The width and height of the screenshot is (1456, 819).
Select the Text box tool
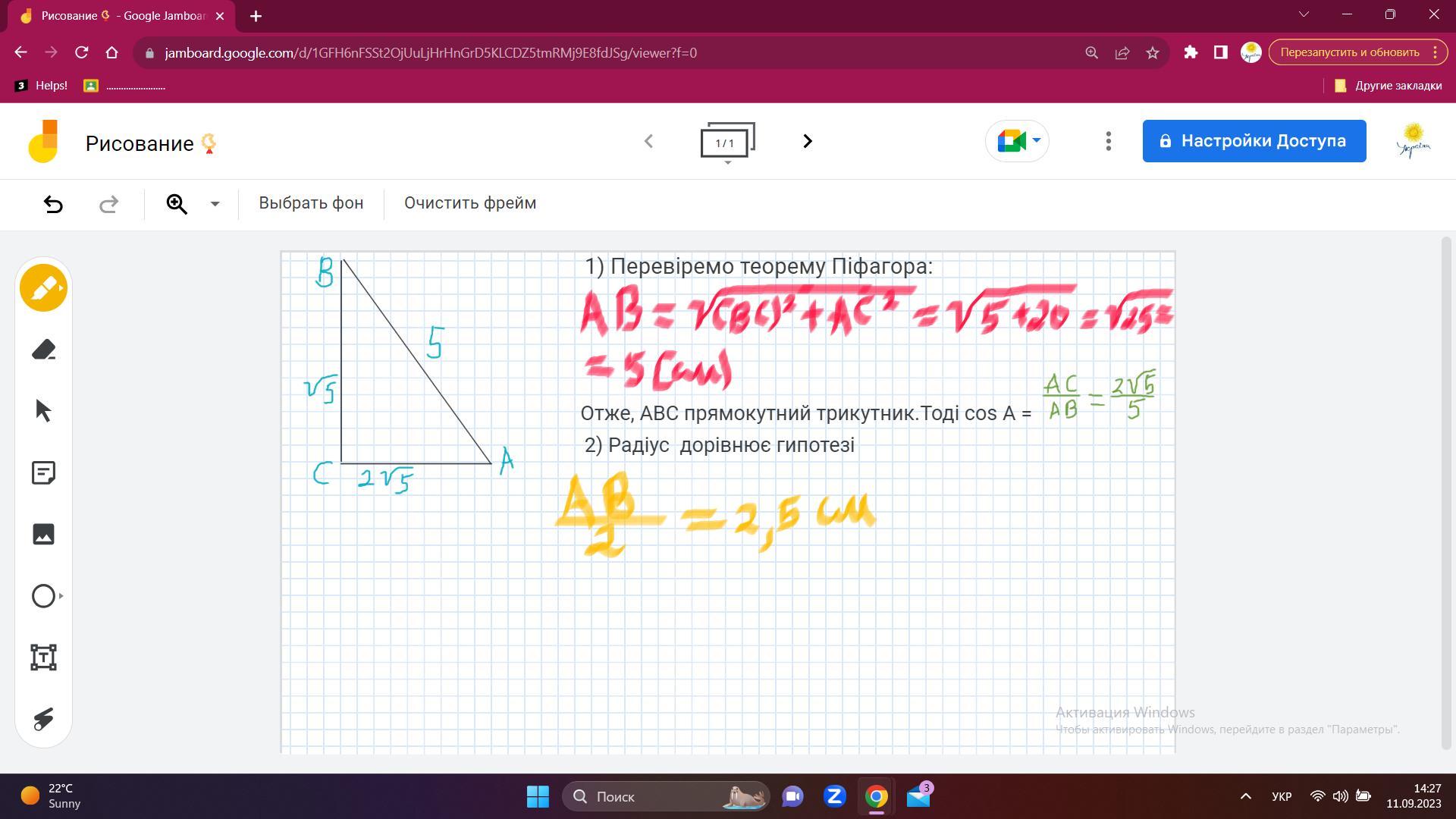[x=43, y=657]
